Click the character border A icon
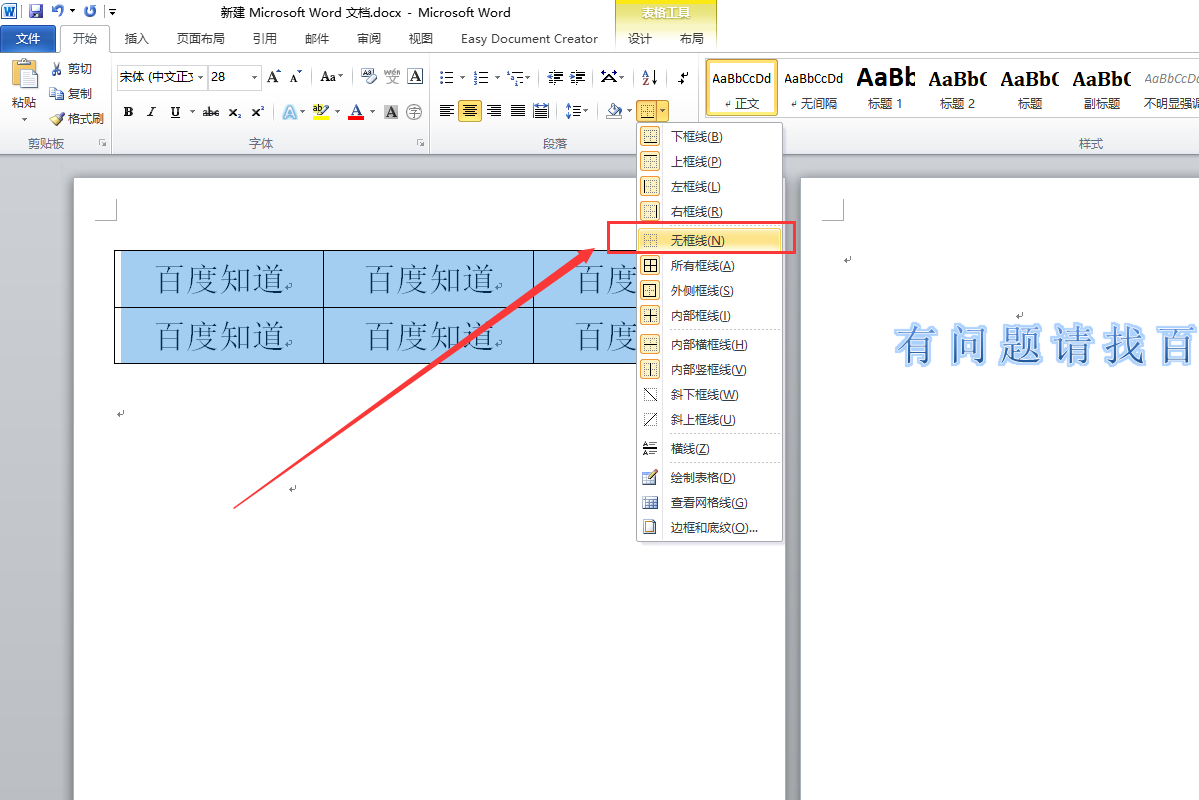Viewport: 1199px width, 800px height. [415, 76]
